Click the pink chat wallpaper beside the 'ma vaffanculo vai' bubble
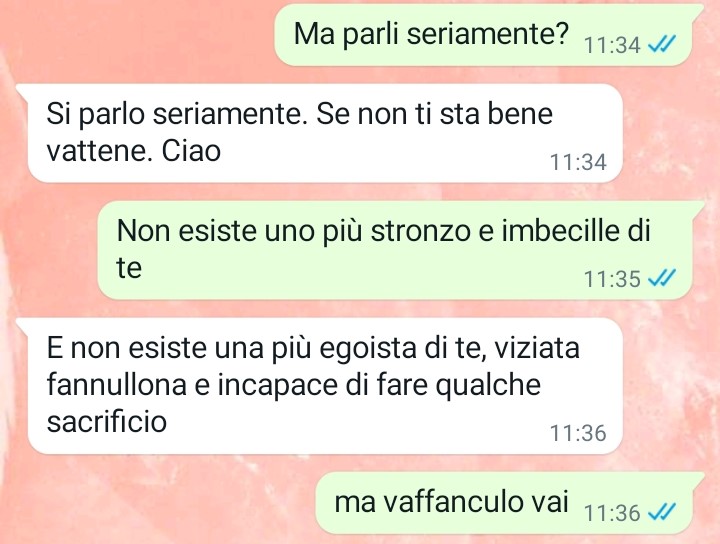Screen dimensions: 720x544 pyautogui.click(x=156, y=503)
